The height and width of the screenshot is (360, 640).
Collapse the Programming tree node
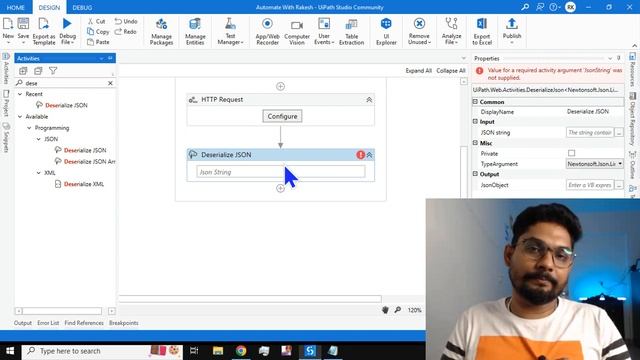click(29, 128)
